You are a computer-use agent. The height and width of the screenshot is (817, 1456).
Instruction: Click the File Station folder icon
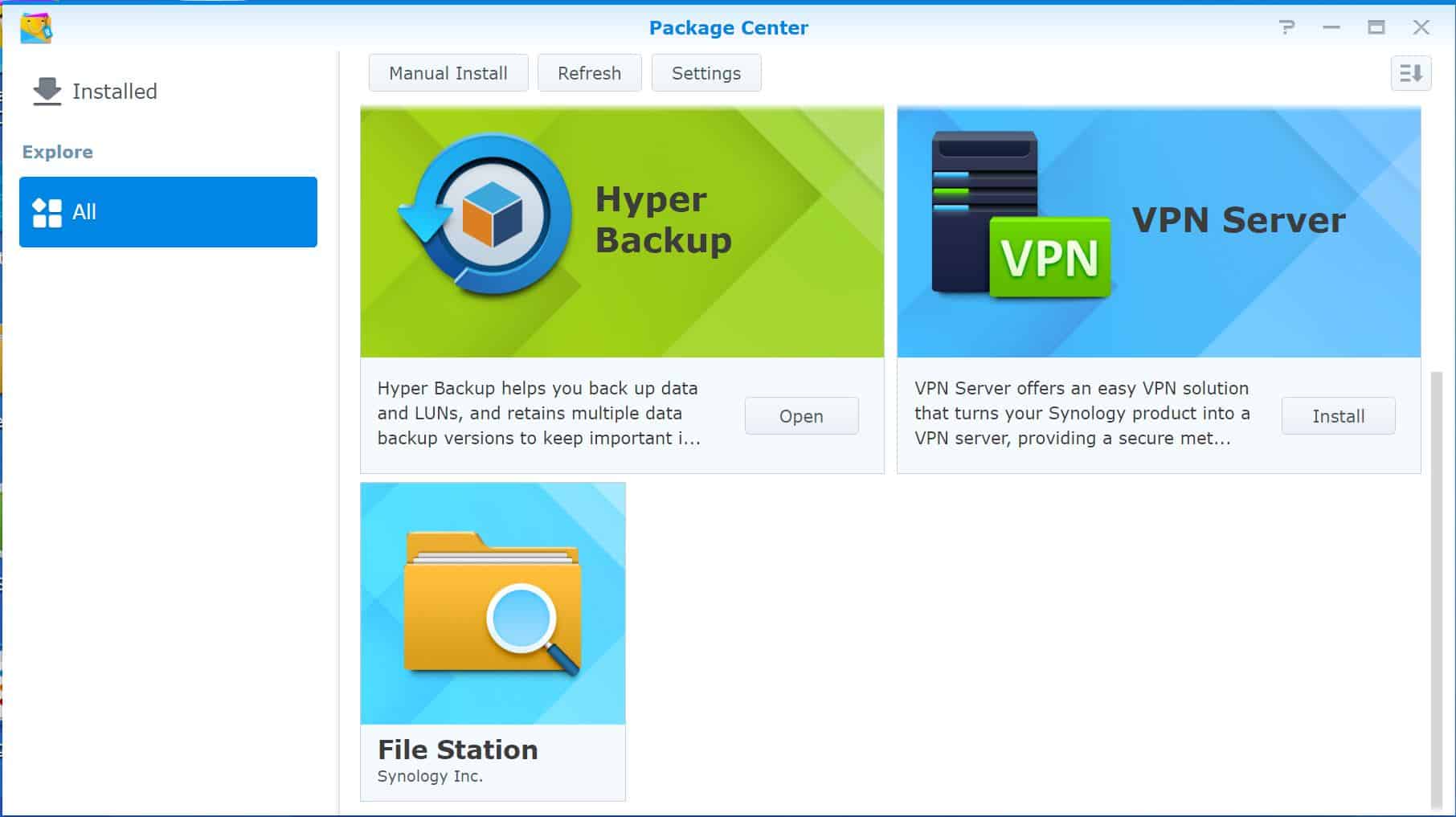[492, 603]
